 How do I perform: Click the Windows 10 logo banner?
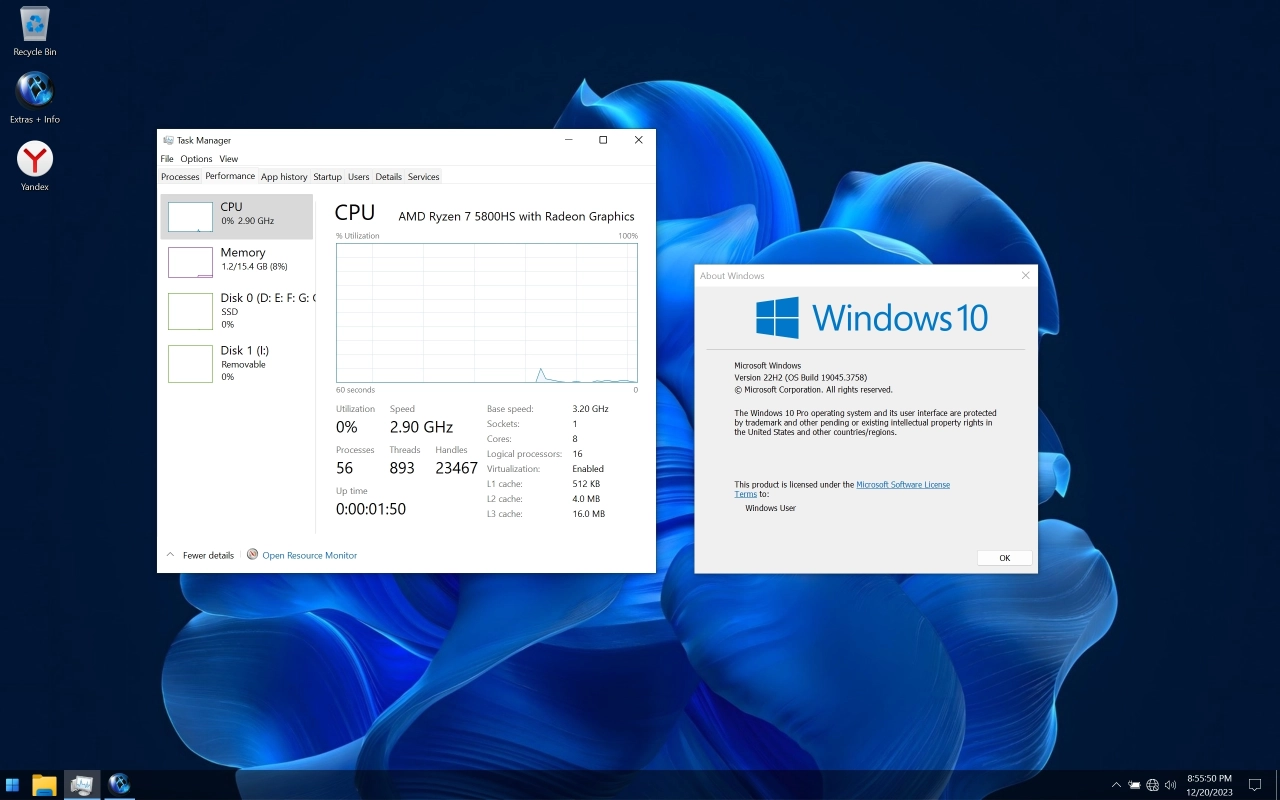tap(871, 318)
